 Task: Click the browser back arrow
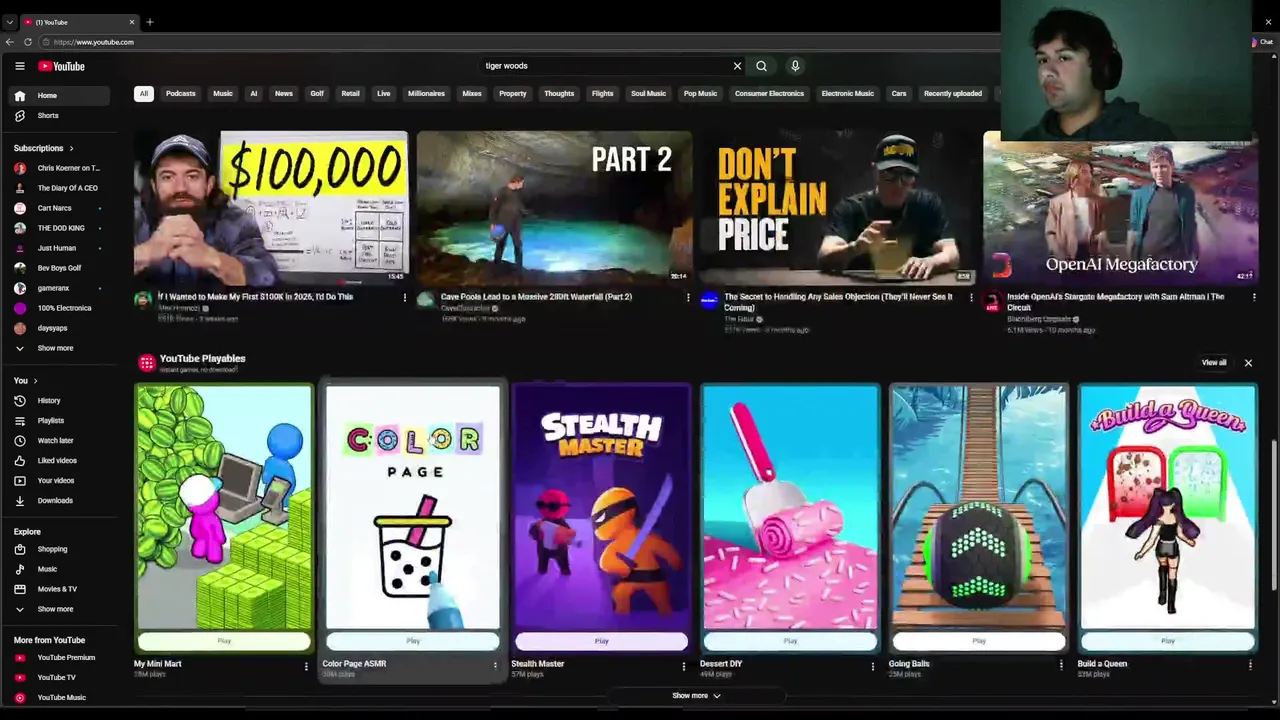click(10, 42)
